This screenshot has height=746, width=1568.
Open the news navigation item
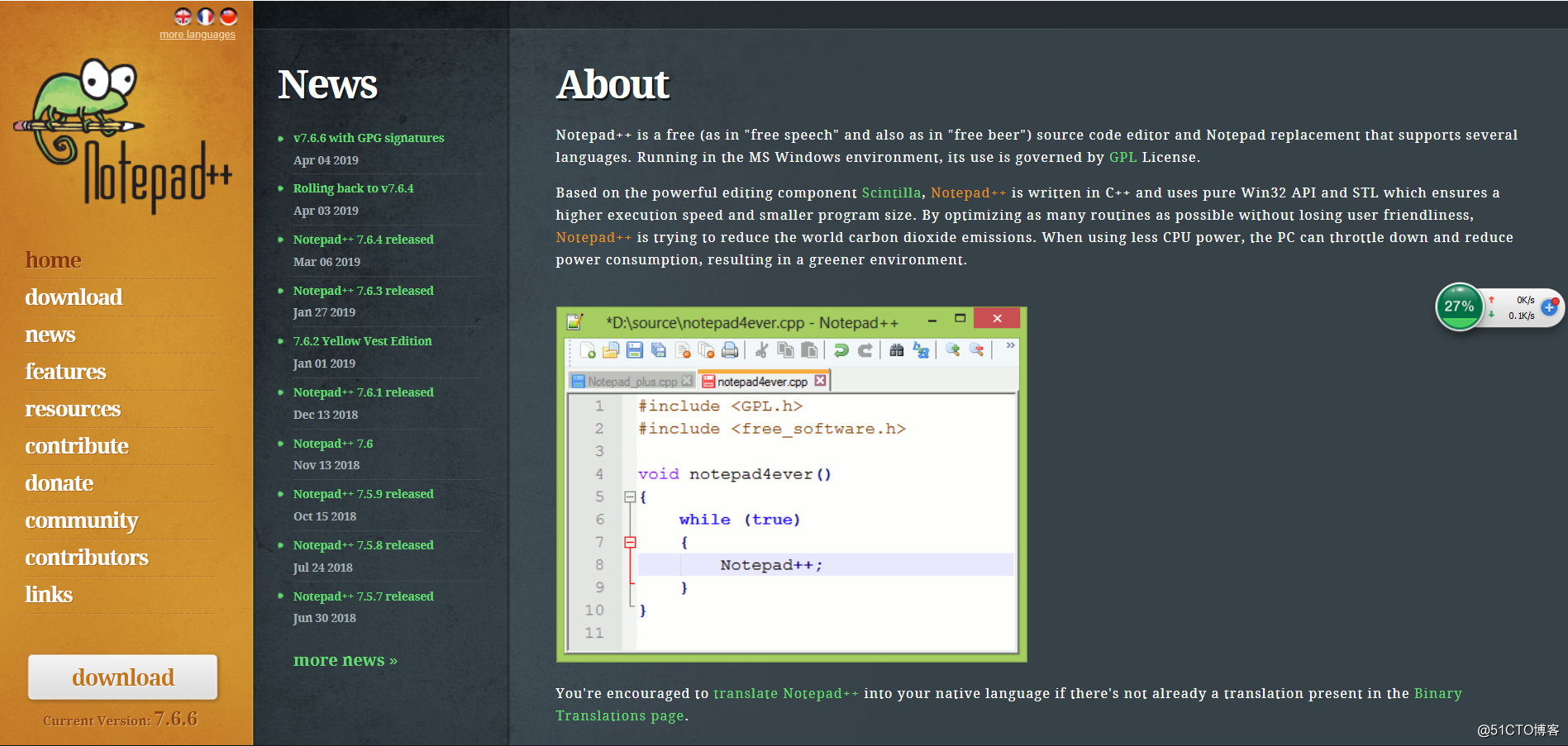(x=50, y=335)
